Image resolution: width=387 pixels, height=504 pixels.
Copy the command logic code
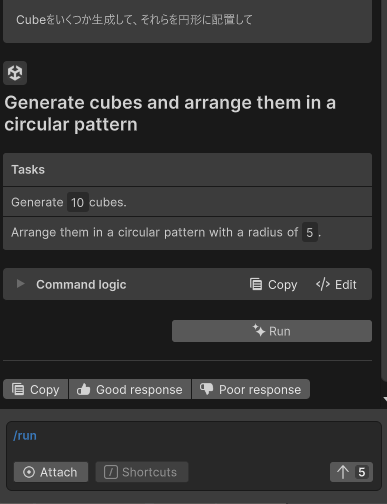tap(273, 285)
